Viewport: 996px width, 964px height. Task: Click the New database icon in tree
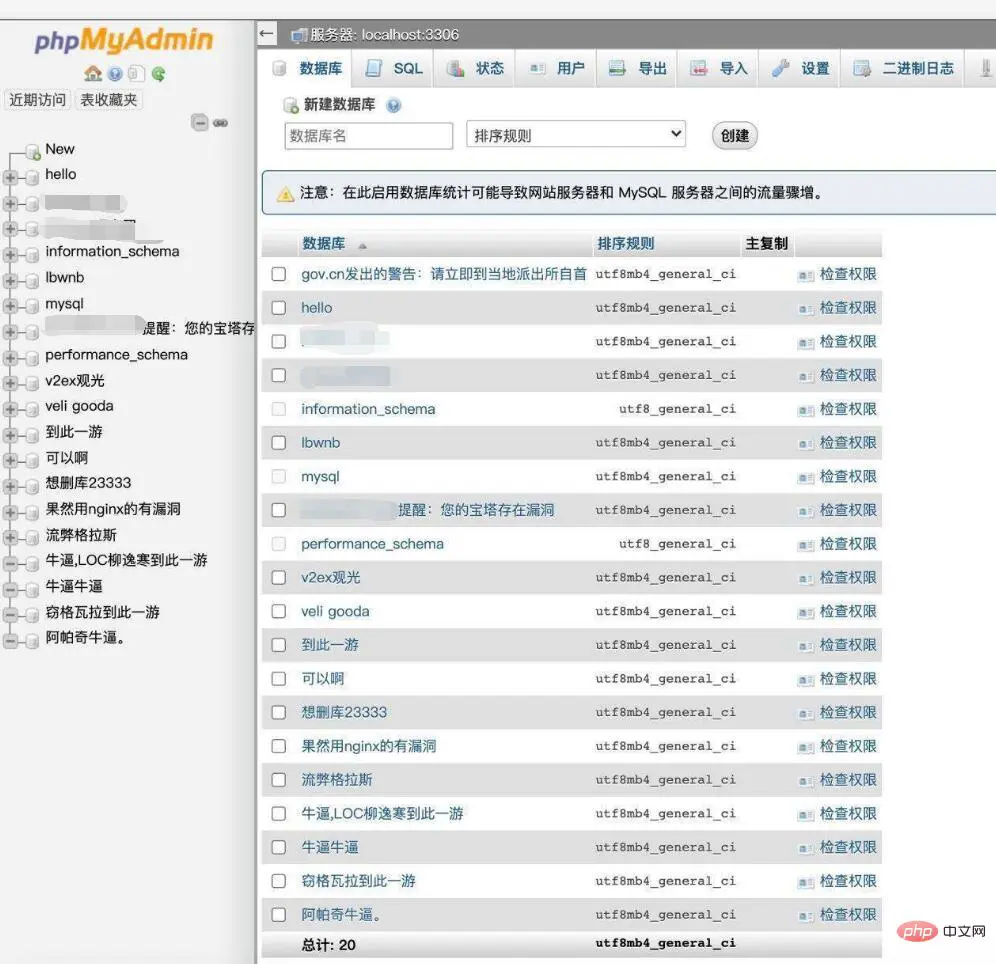click(x=33, y=152)
